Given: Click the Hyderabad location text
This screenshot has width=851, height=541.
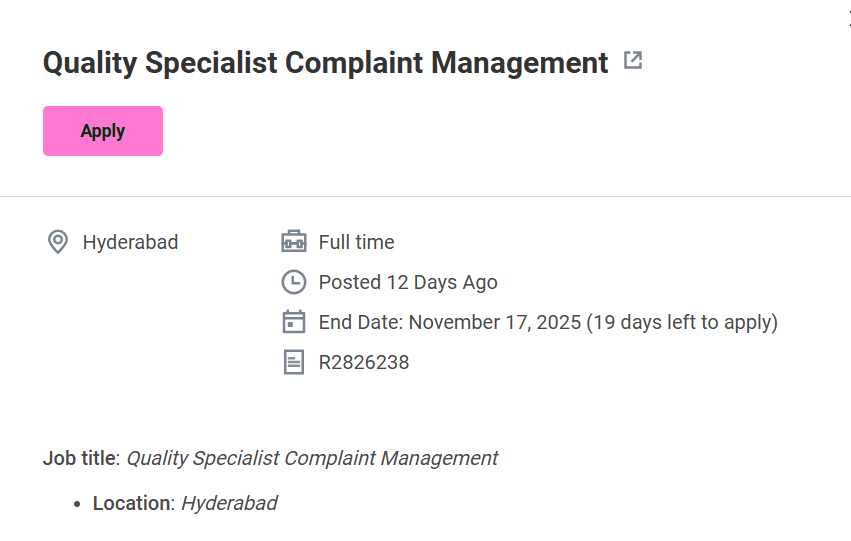Looking at the screenshot, I should 130,242.
